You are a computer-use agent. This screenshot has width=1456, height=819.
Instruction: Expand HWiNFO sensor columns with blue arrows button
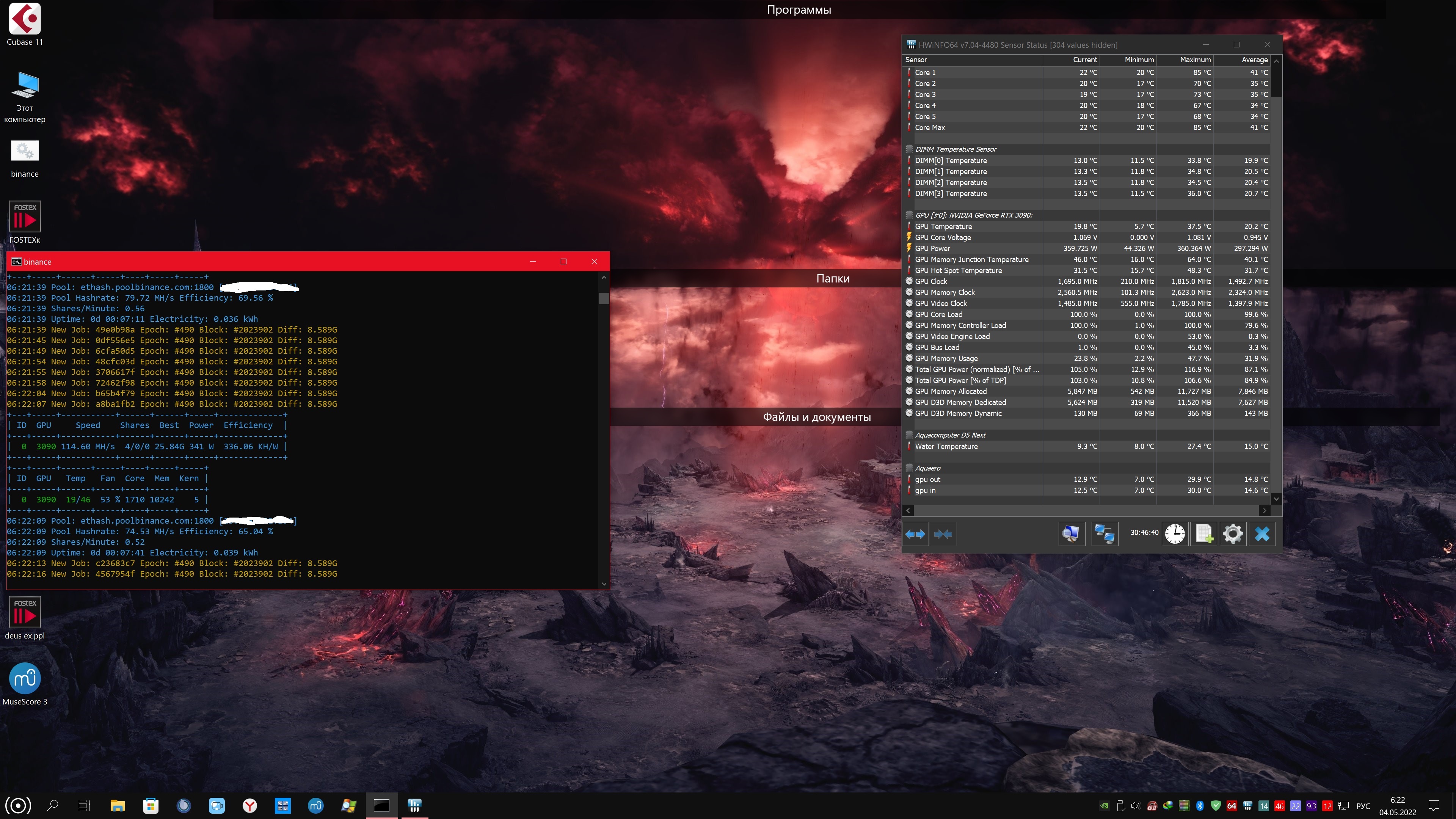tap(915, 533)
